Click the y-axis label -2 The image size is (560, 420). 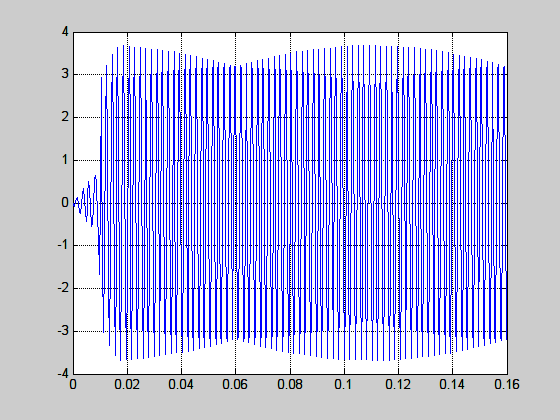tap(63, 288)
